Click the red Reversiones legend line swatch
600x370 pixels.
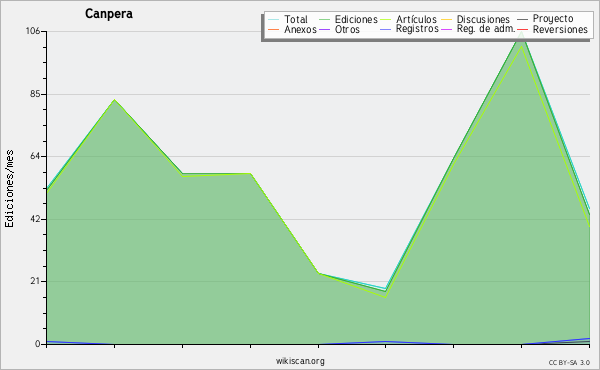522,29
